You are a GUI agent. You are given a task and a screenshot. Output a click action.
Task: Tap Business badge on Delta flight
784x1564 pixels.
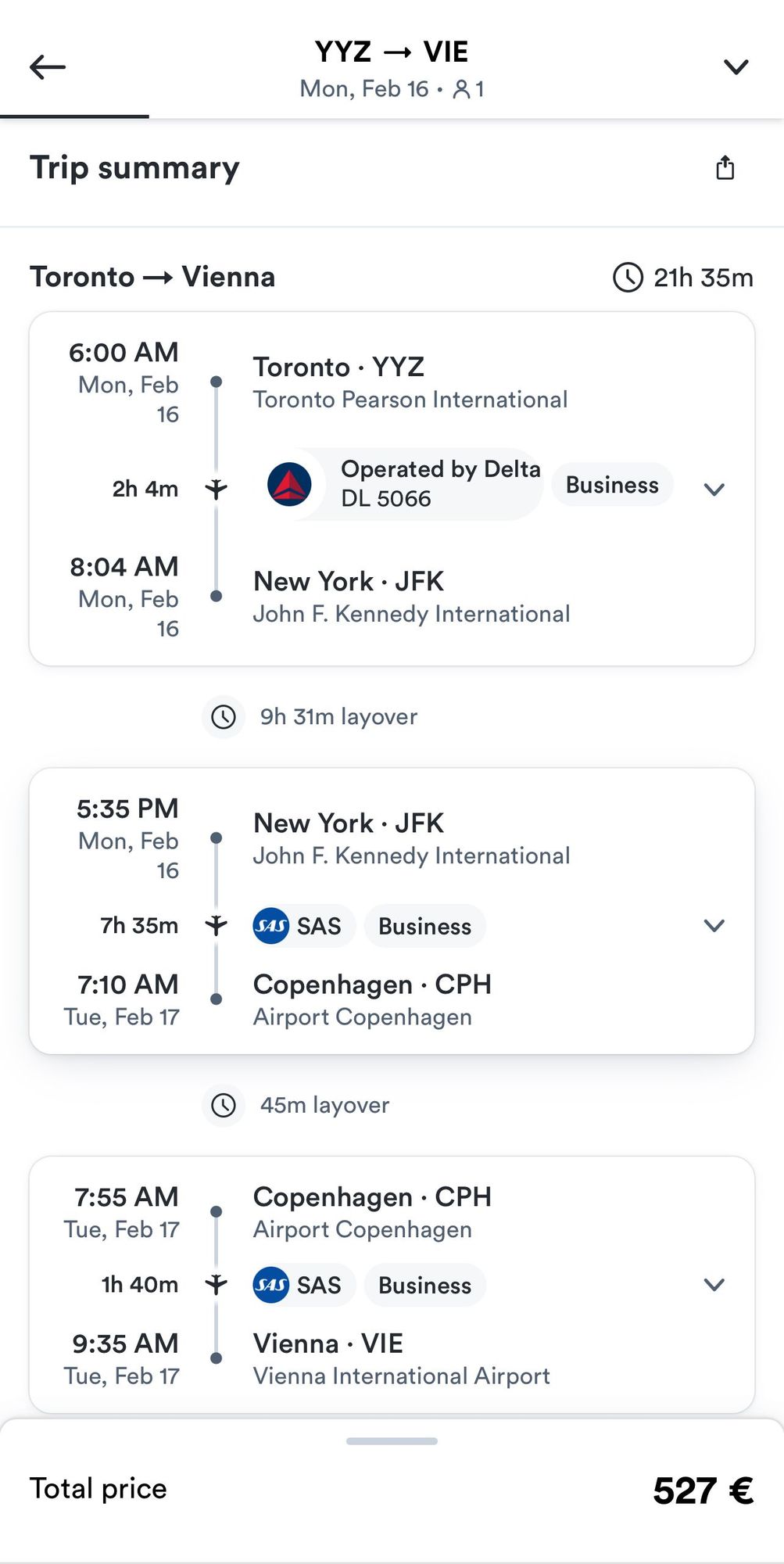(x=612, y=485)
